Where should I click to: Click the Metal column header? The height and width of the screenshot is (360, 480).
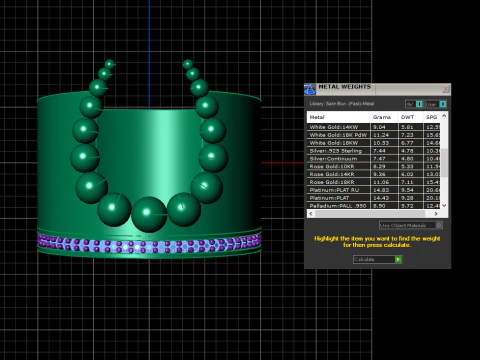338,117
